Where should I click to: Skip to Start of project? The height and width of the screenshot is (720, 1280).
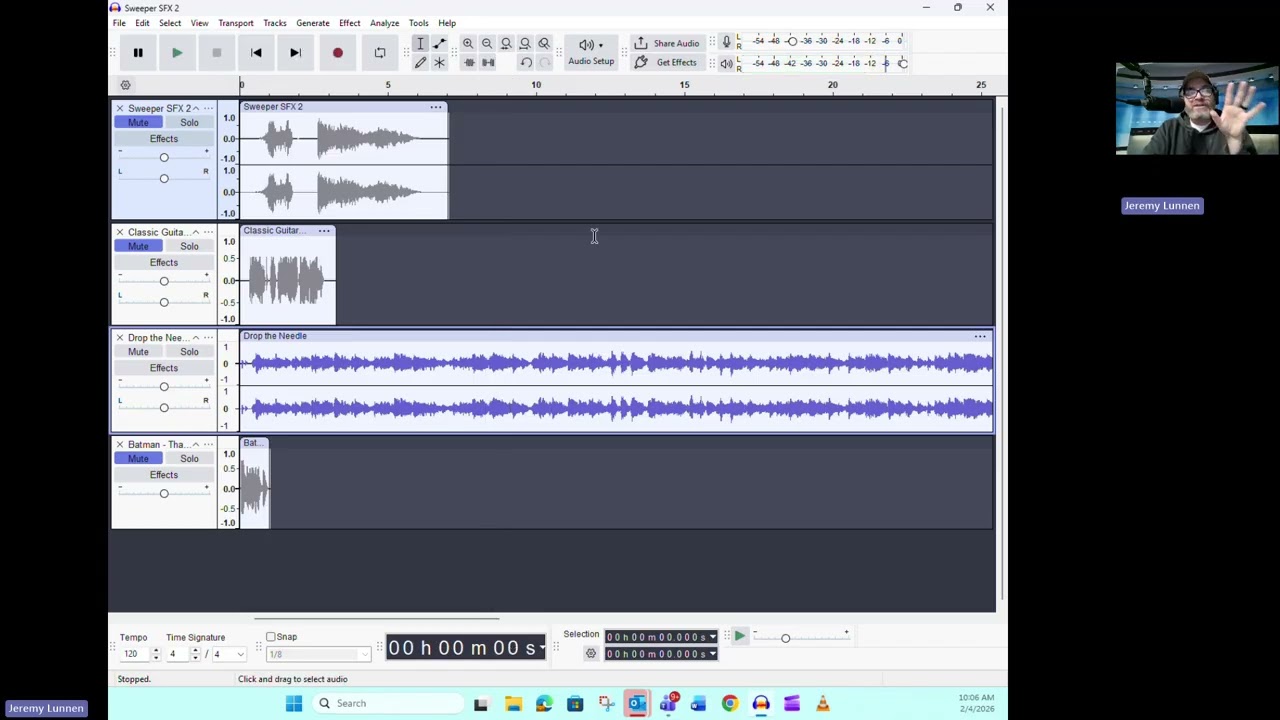click(x=256, y=53)
